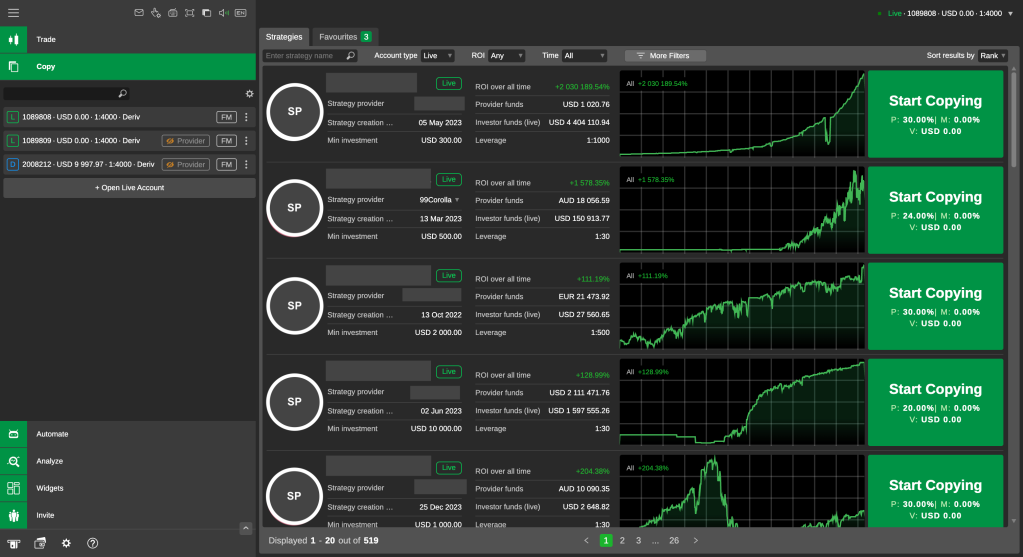Viewport: 1023px width, 557px height.
Task: Open options menu for account 1089808
Action: pos(246,117)
